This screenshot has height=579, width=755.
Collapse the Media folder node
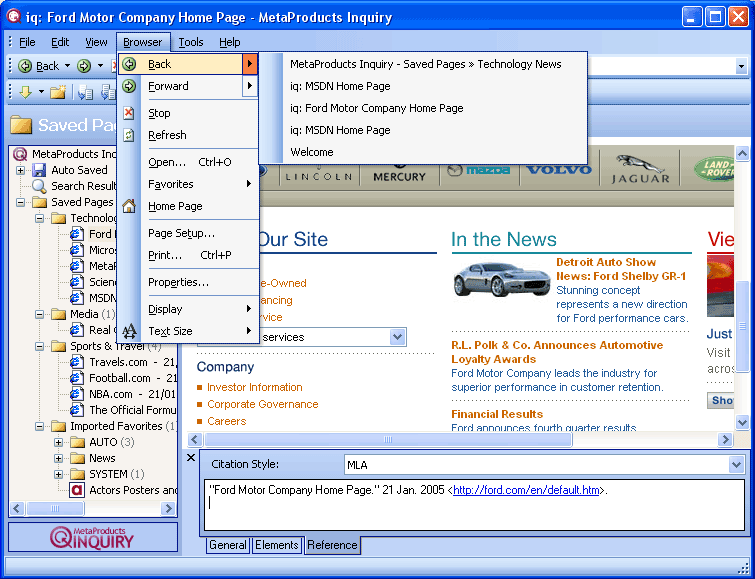tap(39, 315)
